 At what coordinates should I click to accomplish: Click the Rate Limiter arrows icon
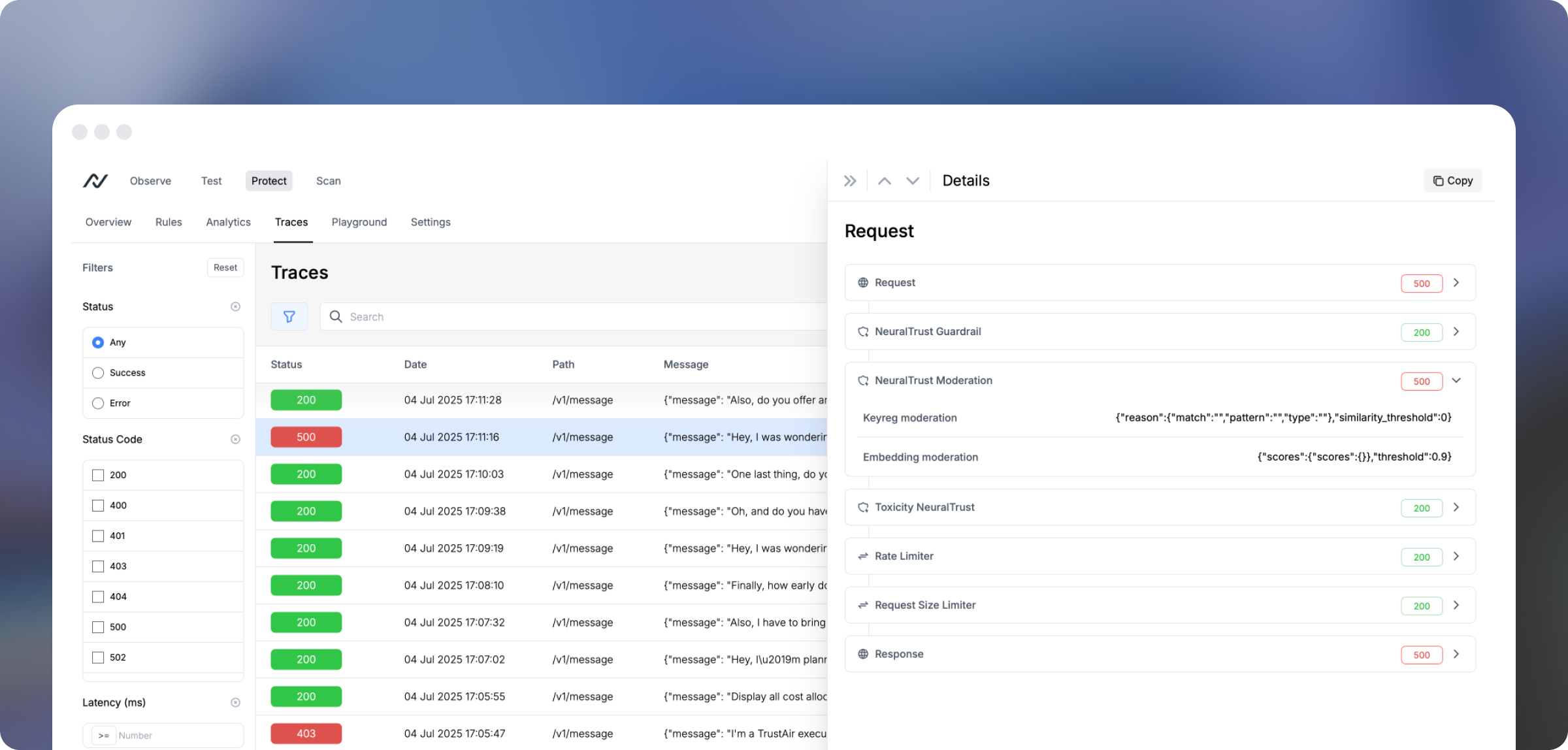[863, 556]
